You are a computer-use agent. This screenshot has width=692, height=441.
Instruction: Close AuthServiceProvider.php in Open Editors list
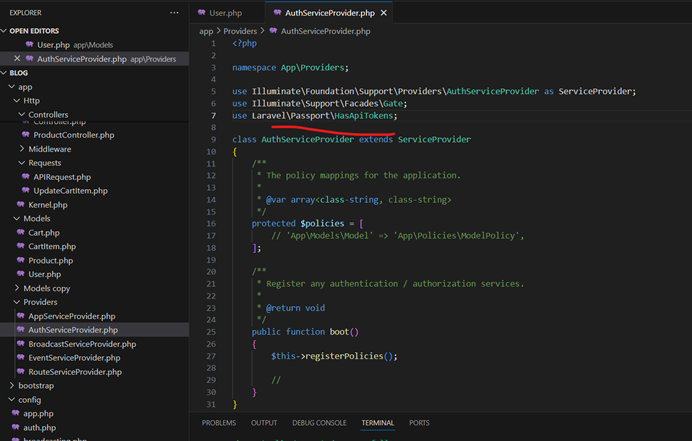pos(17,58)
